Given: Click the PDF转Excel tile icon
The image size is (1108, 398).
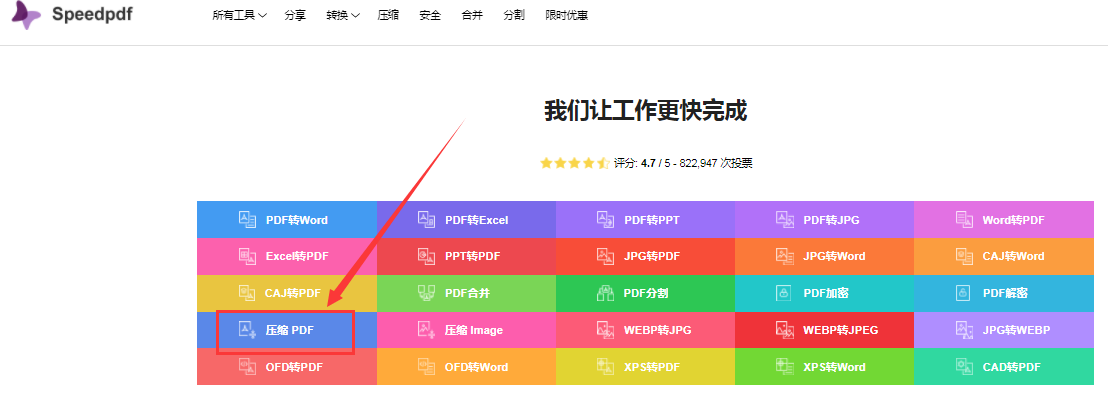Looking at the screenshot, I should pyautogui.click(x=426, y=219).
